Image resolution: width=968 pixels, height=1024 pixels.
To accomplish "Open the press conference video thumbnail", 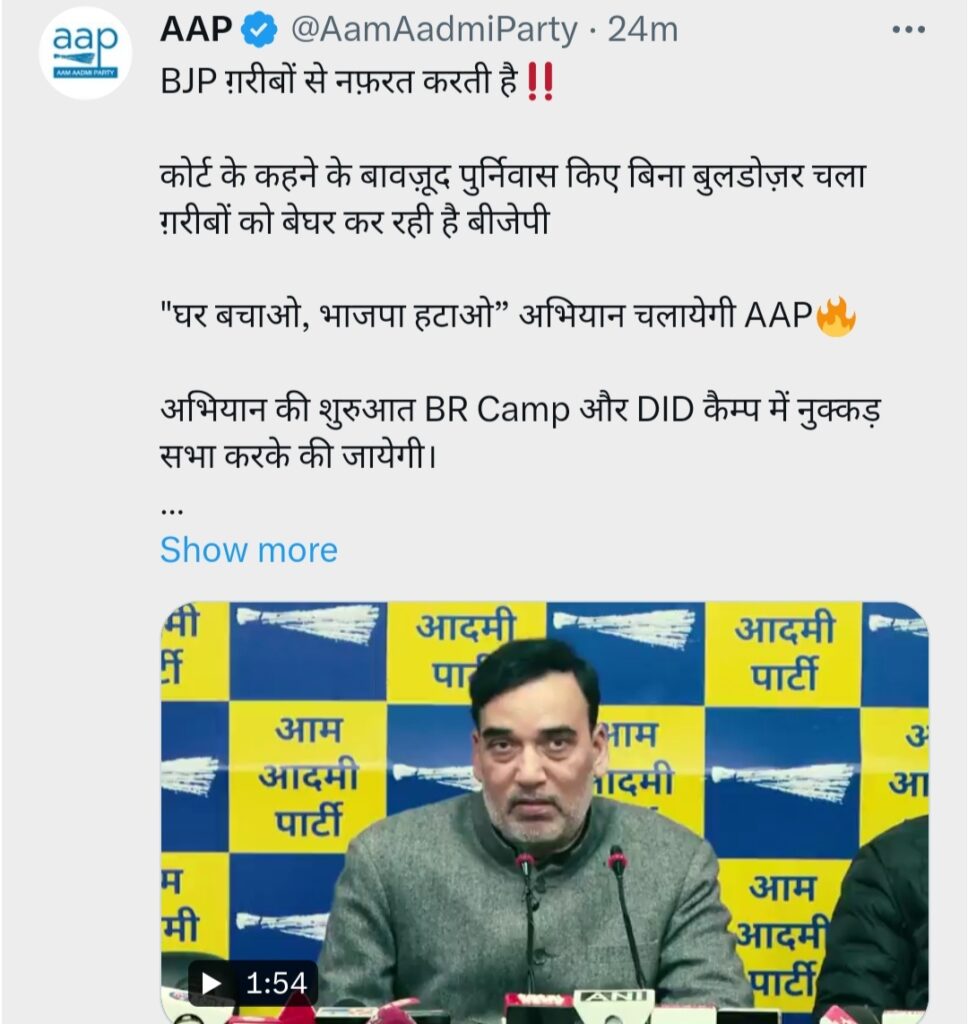I will coord(544,812).
